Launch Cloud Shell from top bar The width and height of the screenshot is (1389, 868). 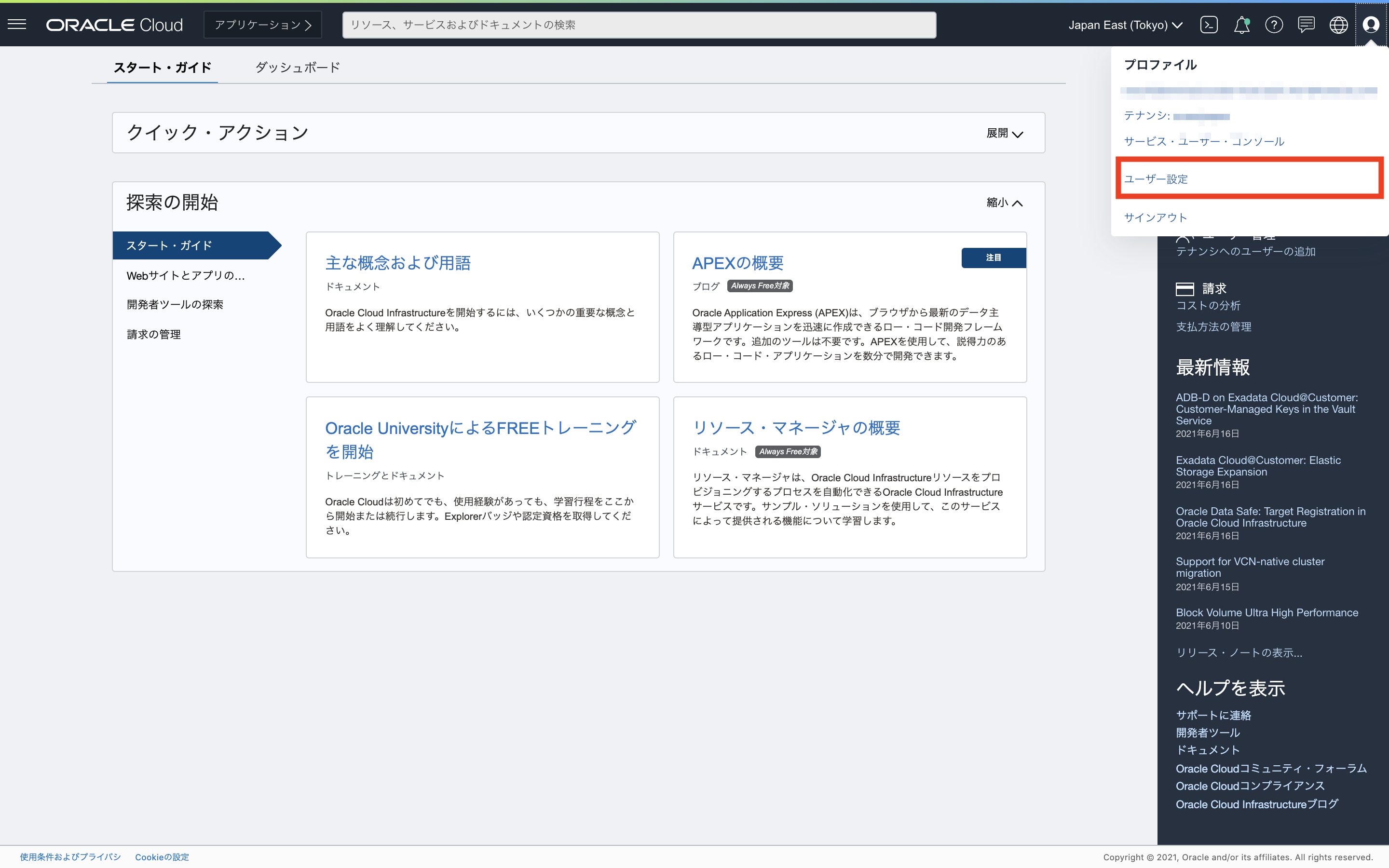1209,25
